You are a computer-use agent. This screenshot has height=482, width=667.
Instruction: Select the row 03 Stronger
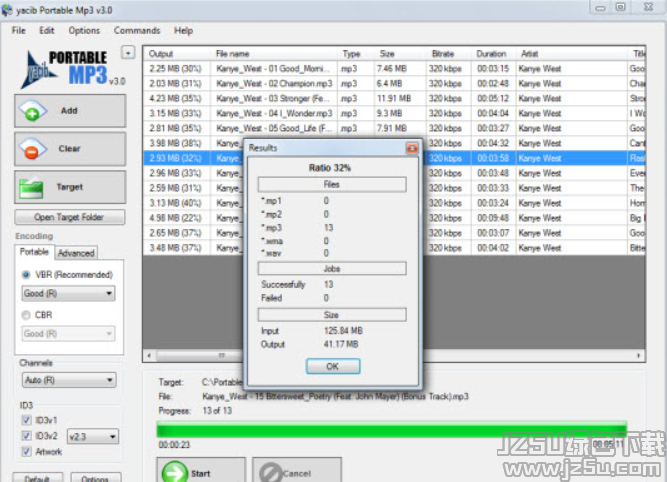click(x=394, y=98)
